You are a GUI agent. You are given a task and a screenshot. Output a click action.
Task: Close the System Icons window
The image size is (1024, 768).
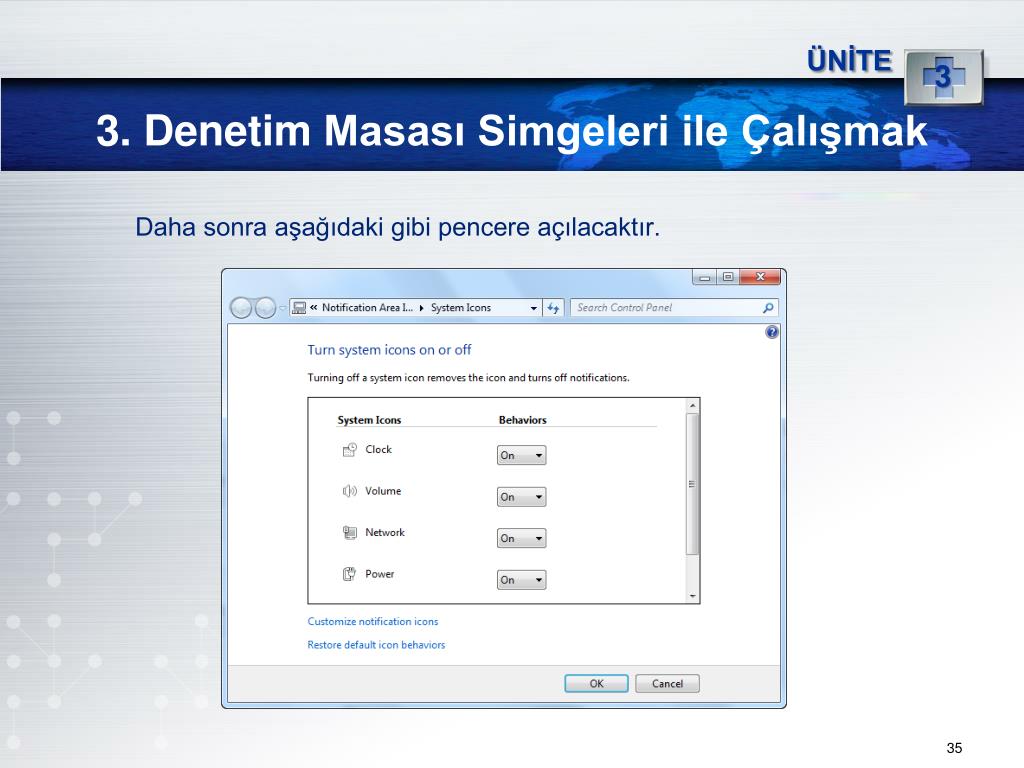(760, 278)
